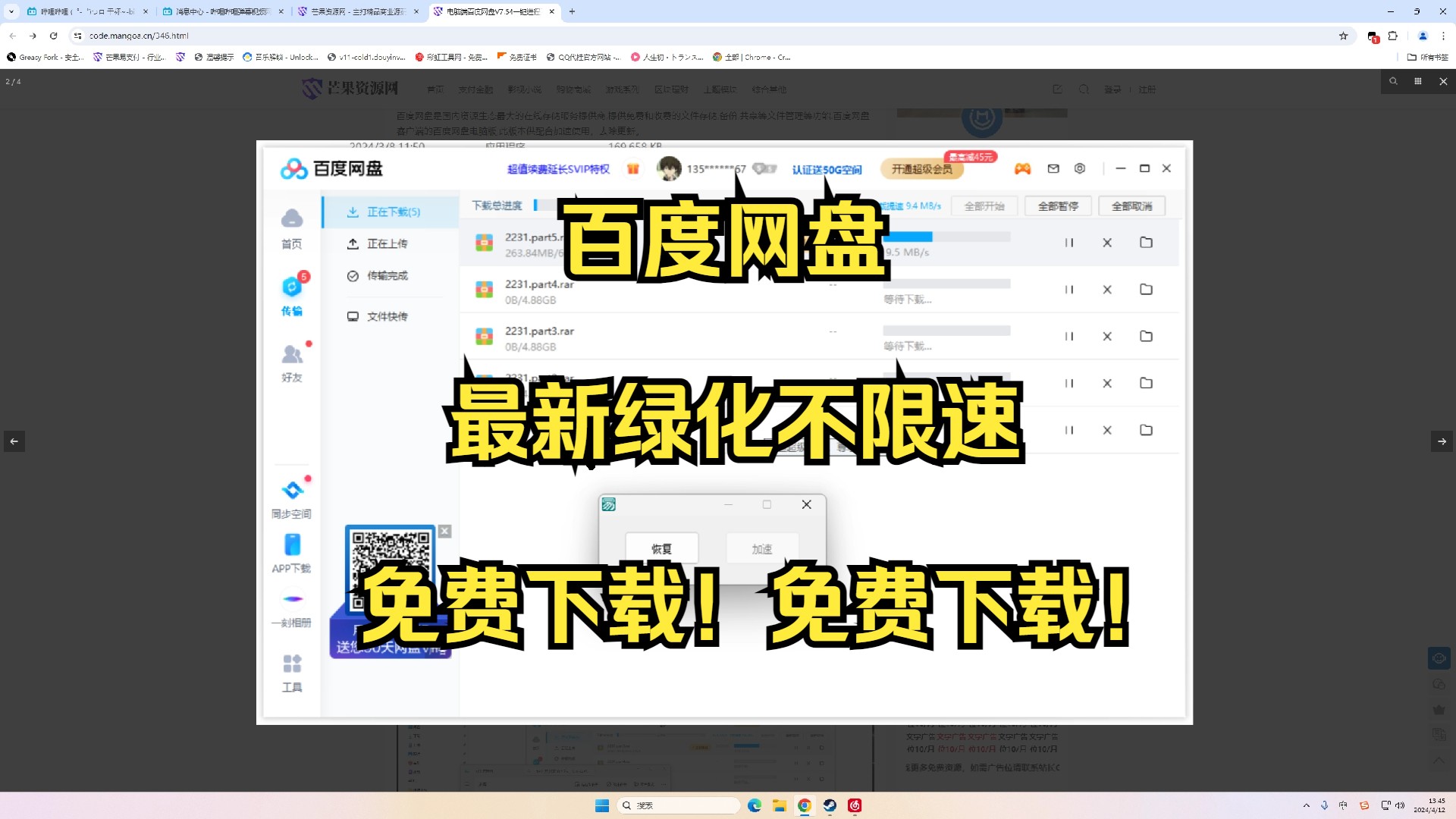Go to the next image in lightbox
Viewport: 1456px width, 819px height.
1442,441
